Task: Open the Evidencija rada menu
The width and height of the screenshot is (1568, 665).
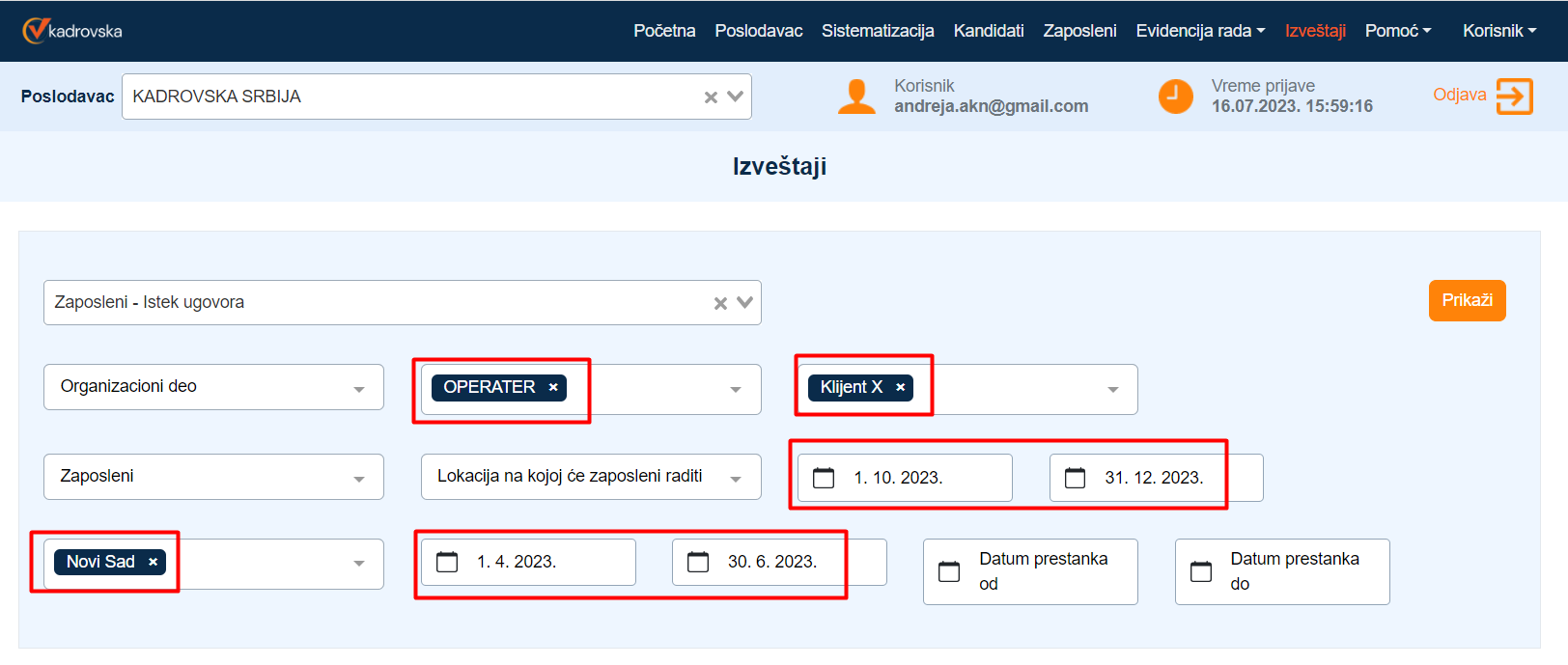Action: point(1199,31)
